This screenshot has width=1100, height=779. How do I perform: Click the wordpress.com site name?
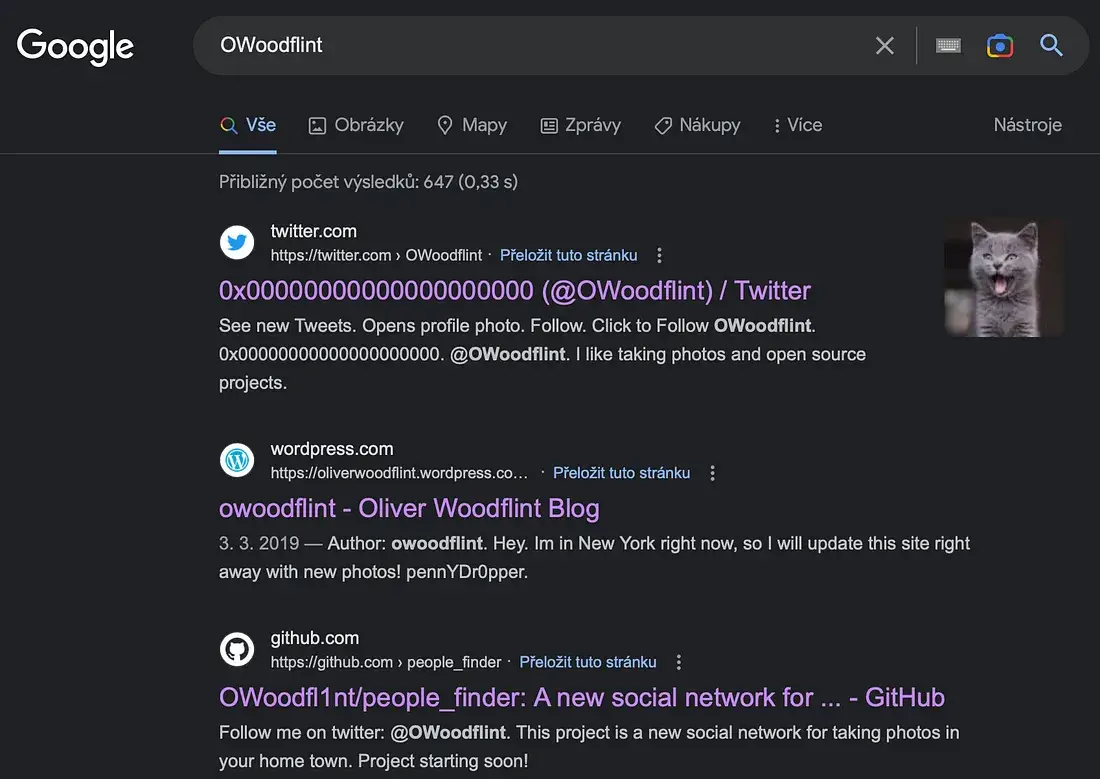click(x=332, y=448)
